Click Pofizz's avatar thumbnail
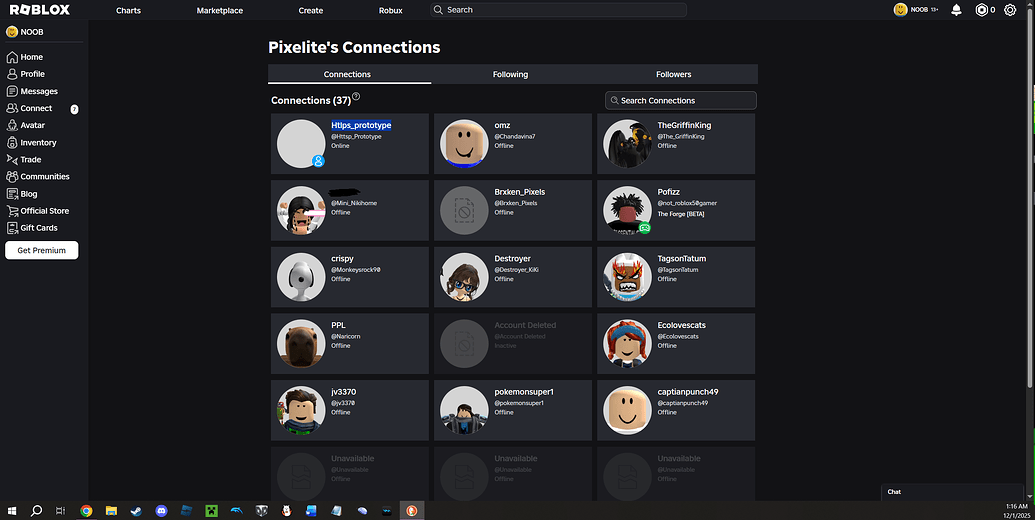Viewport: 1035px width, 520px height. (627, 211)
